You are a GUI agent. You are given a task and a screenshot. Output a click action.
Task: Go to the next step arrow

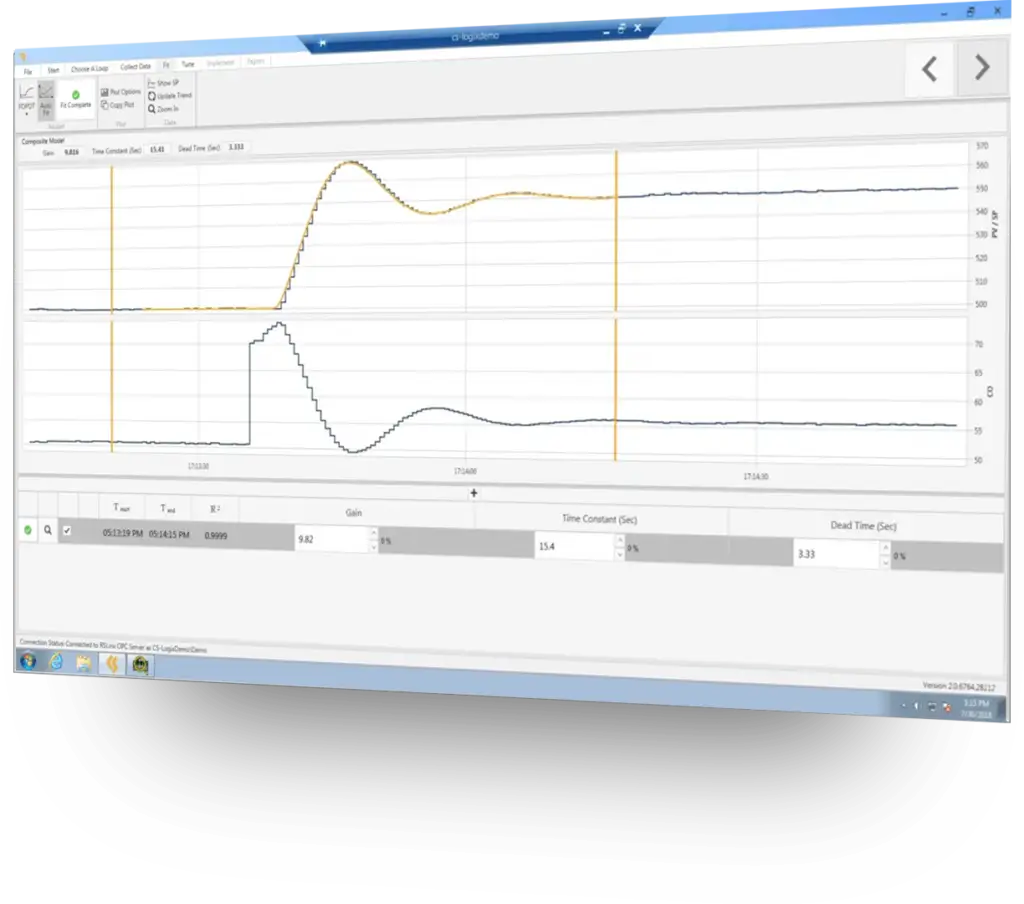tap(981, 67)
